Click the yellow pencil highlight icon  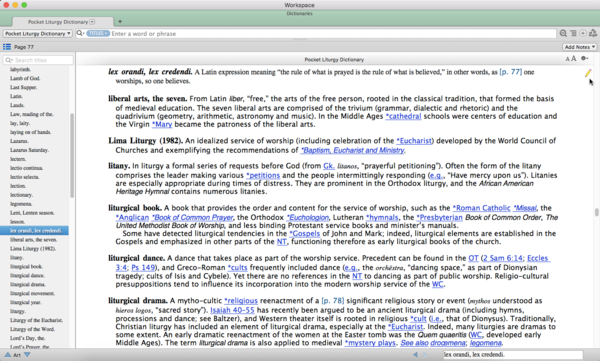(x=588, y=73)
